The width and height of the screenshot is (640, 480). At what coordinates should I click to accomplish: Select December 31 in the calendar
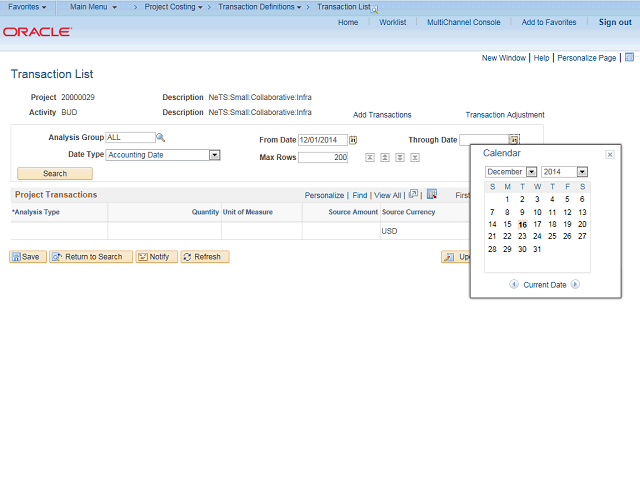(x=537, y=249)
